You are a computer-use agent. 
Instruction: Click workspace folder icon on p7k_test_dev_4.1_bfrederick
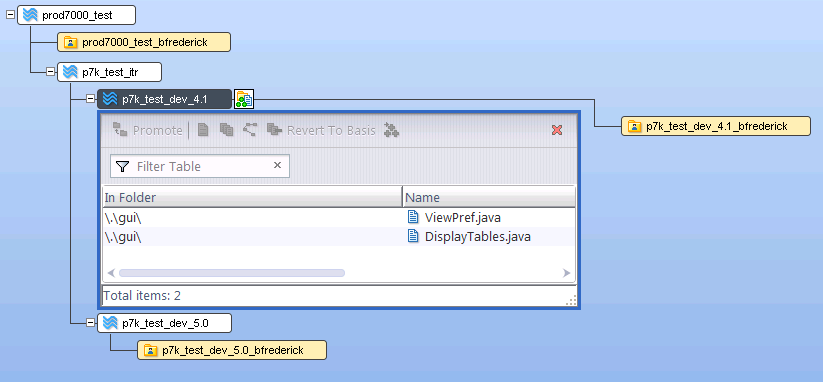635,126
